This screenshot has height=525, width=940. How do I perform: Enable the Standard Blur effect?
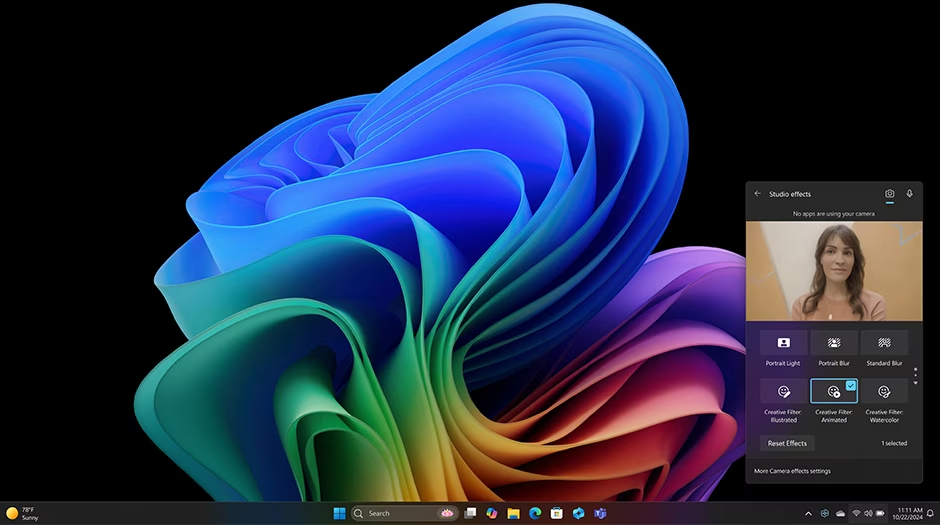[x=884, y=343]
